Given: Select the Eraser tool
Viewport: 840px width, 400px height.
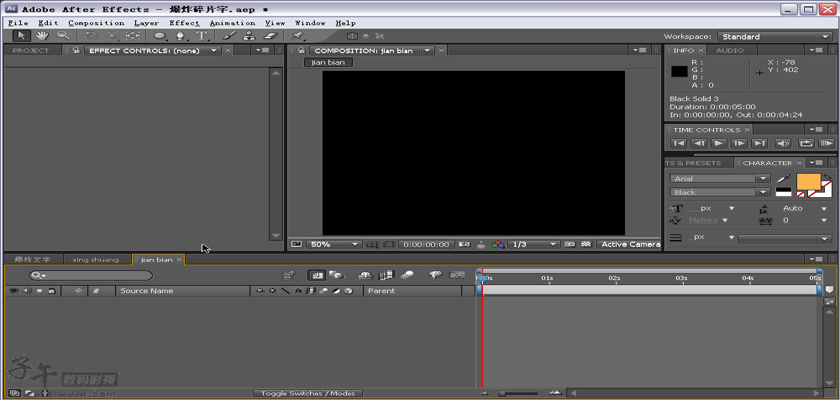Looking at the screenshot, I should pyautogui.click(x=271, y=36).
